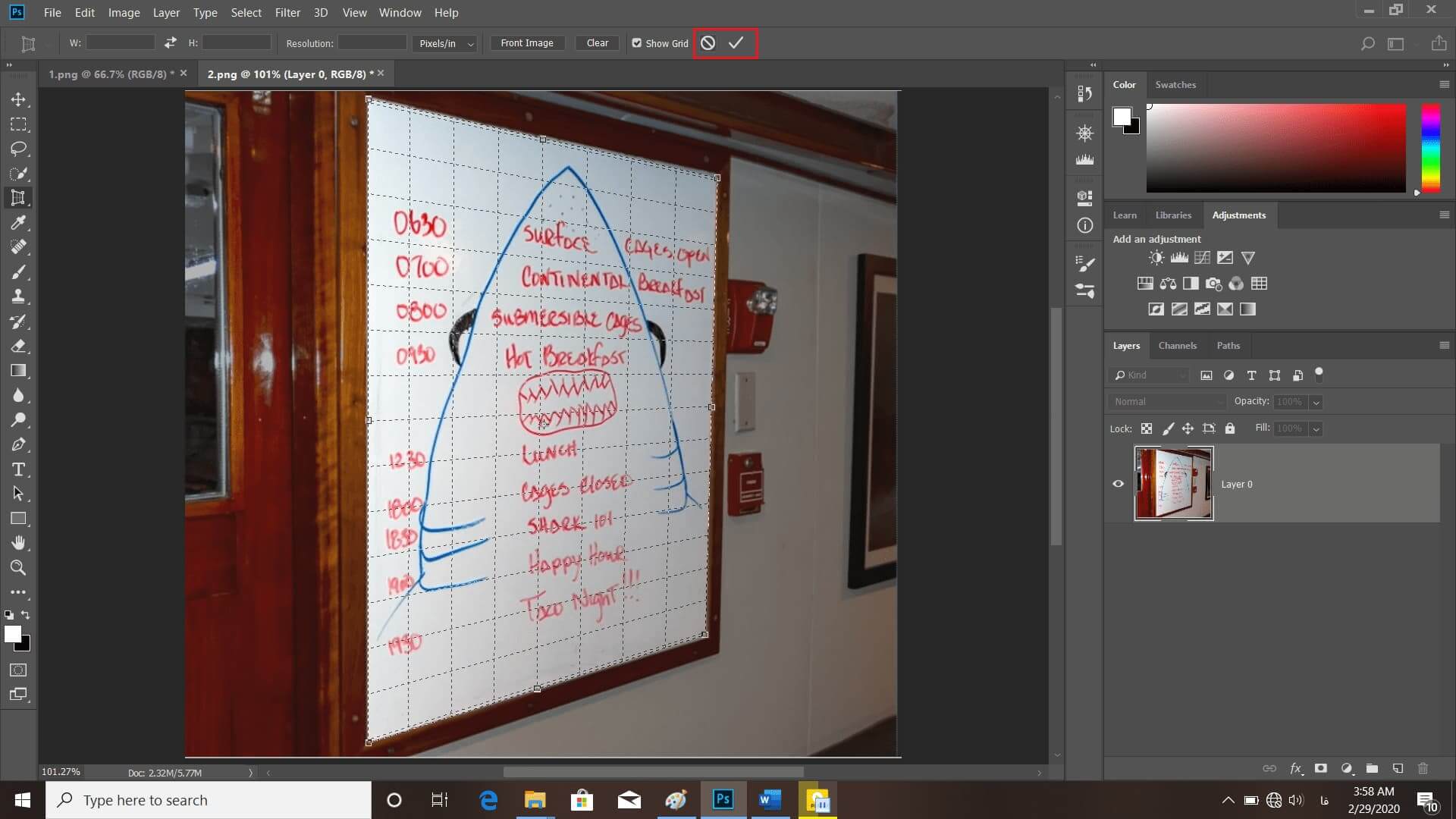
Task: Cancel the current crop operation
Action: [x=708, y=43]
